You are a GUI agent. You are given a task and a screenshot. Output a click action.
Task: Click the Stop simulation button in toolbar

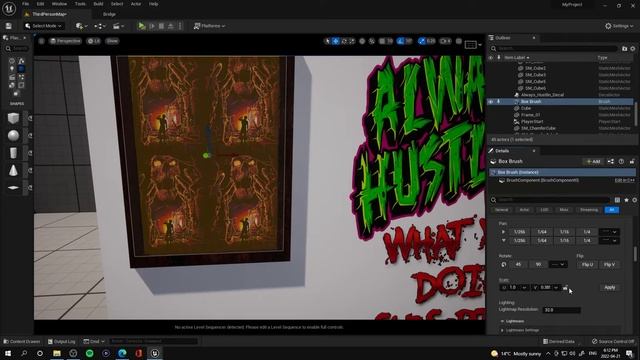(161, 26)
